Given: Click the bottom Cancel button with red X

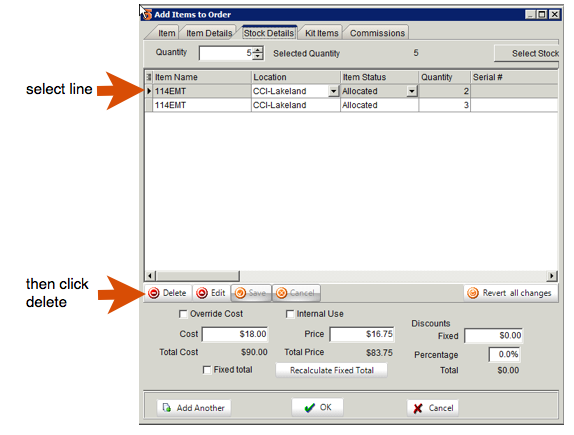Looking at the screenshot, I should 433,408.
